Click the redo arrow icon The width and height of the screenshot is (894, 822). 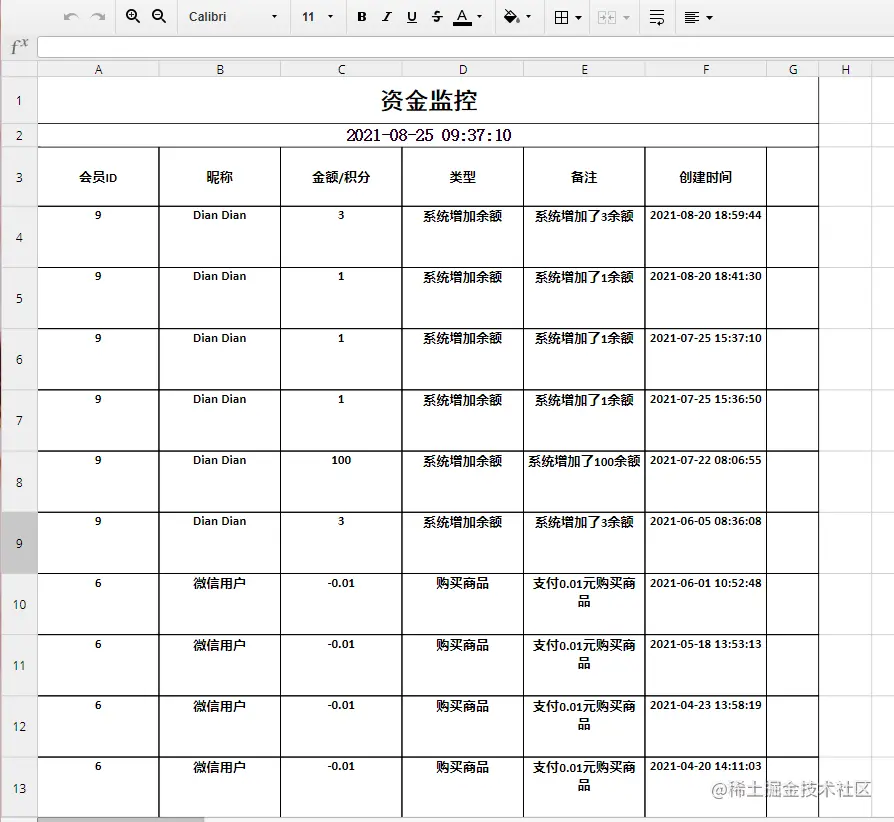click(98, 17)
